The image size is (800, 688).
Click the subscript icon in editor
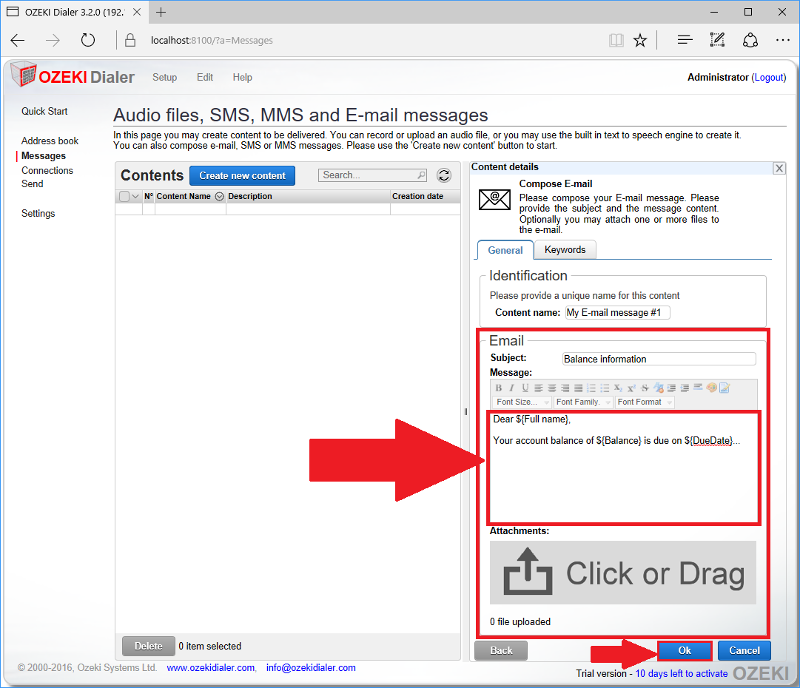tap(618, 388)
